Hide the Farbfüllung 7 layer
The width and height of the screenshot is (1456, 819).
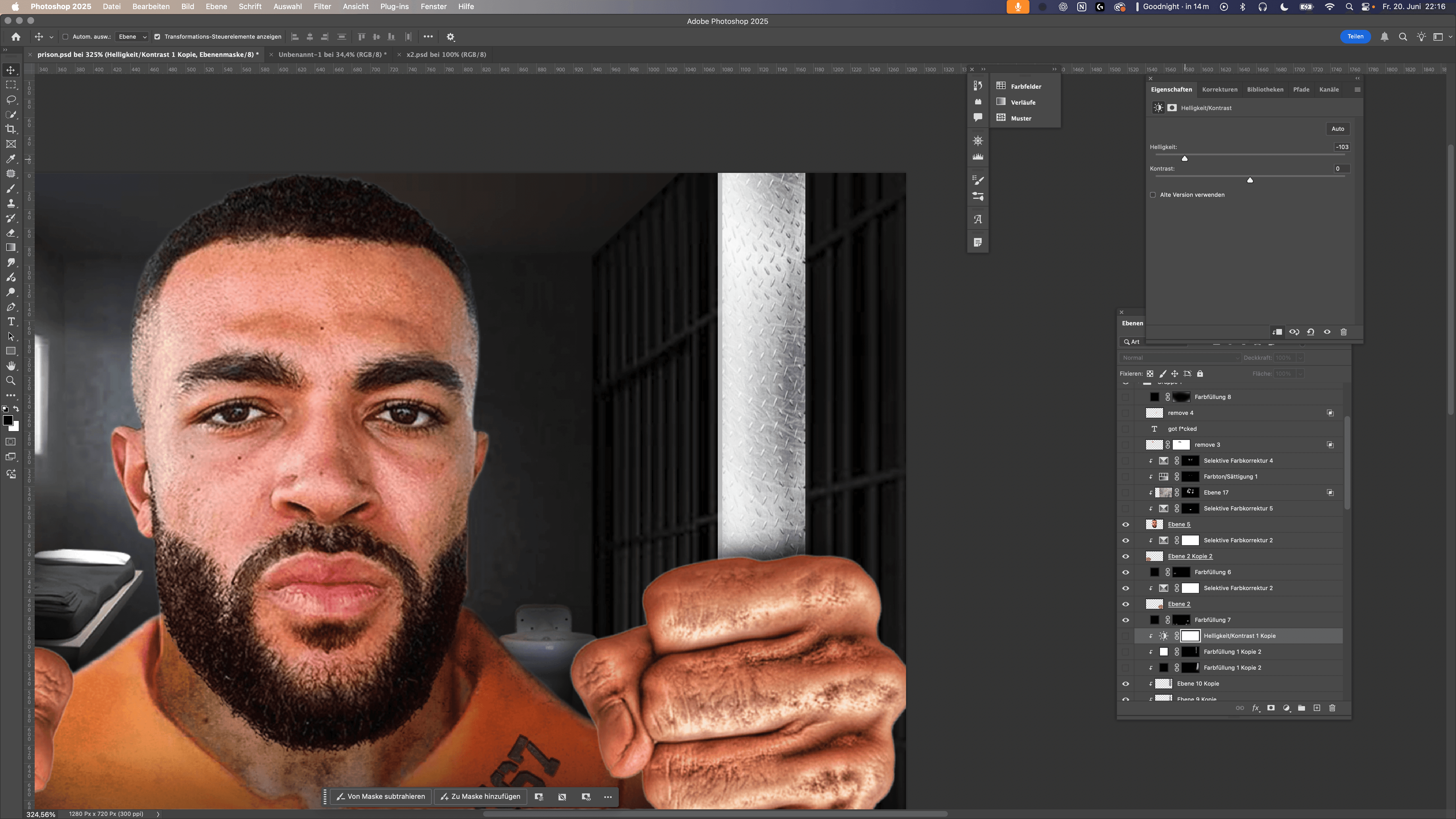coord(1126,620)
